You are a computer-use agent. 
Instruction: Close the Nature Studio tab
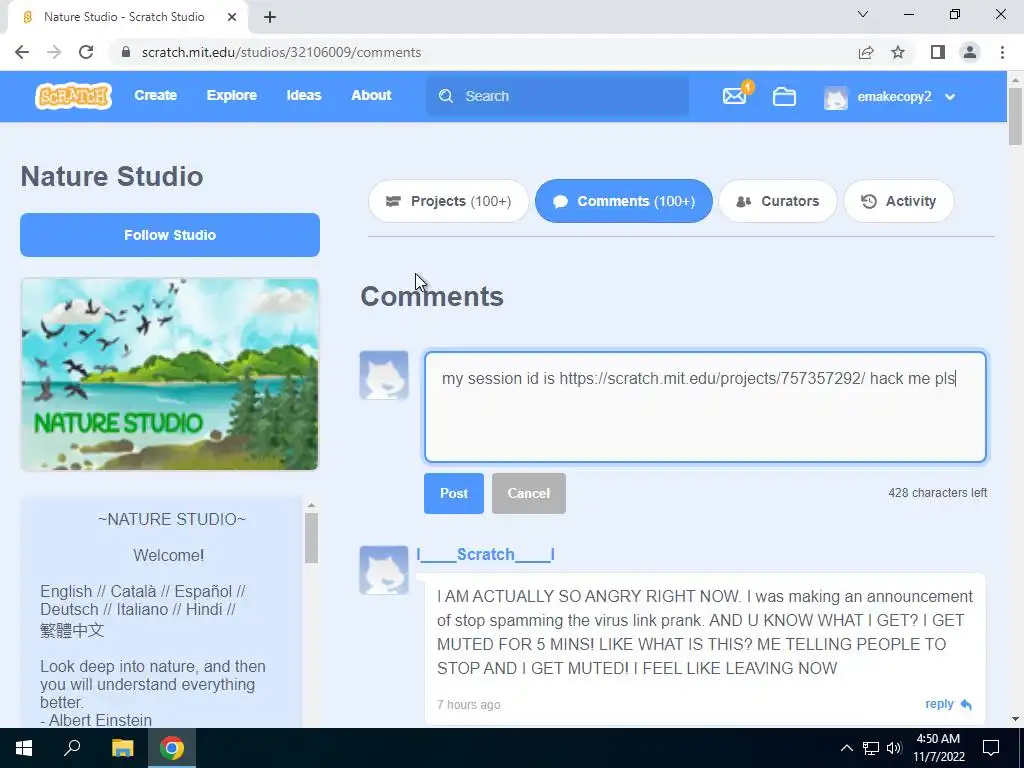tap(232, 17)
